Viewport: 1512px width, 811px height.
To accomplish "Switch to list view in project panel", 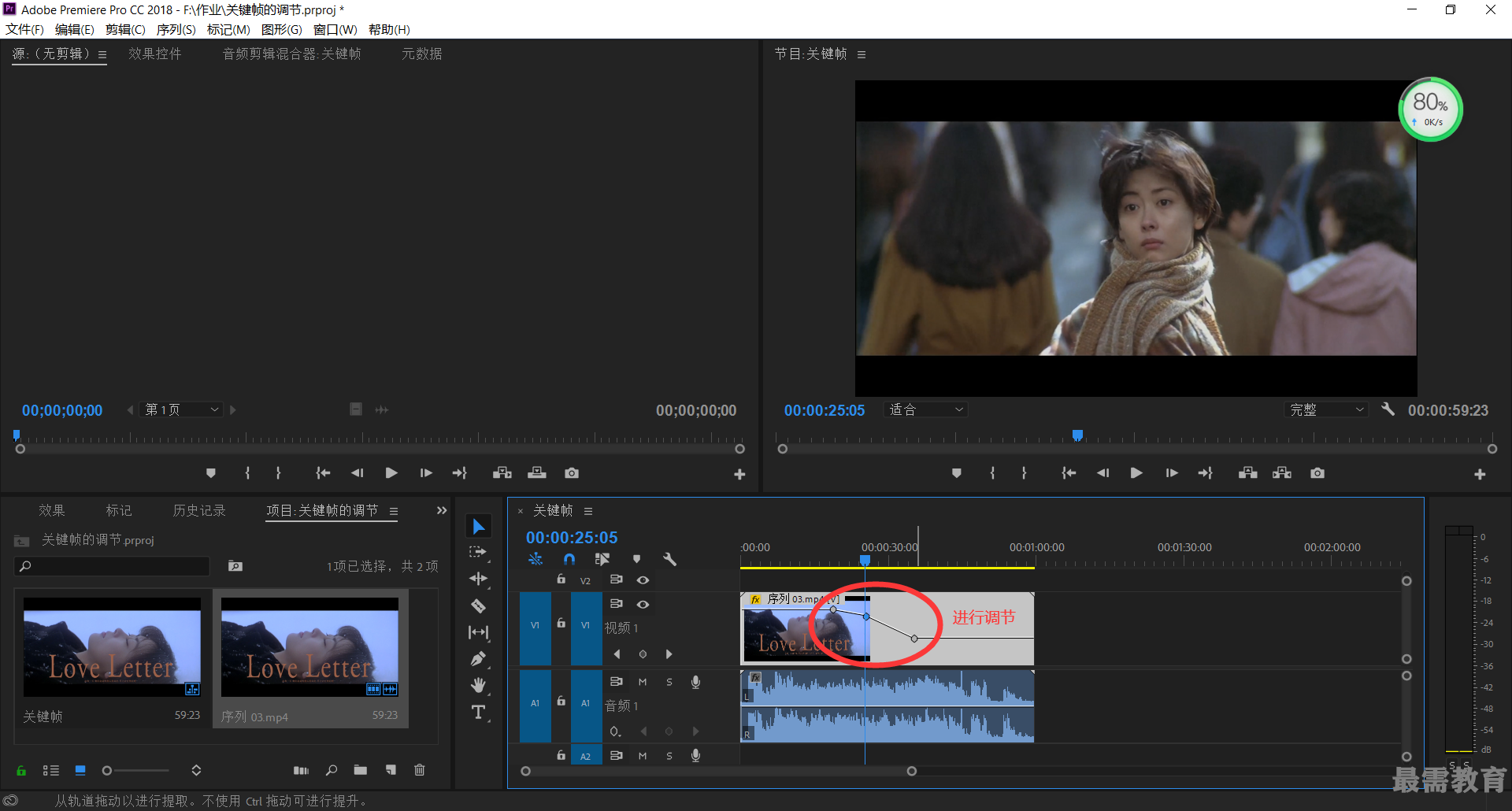I will pos(51,770).
